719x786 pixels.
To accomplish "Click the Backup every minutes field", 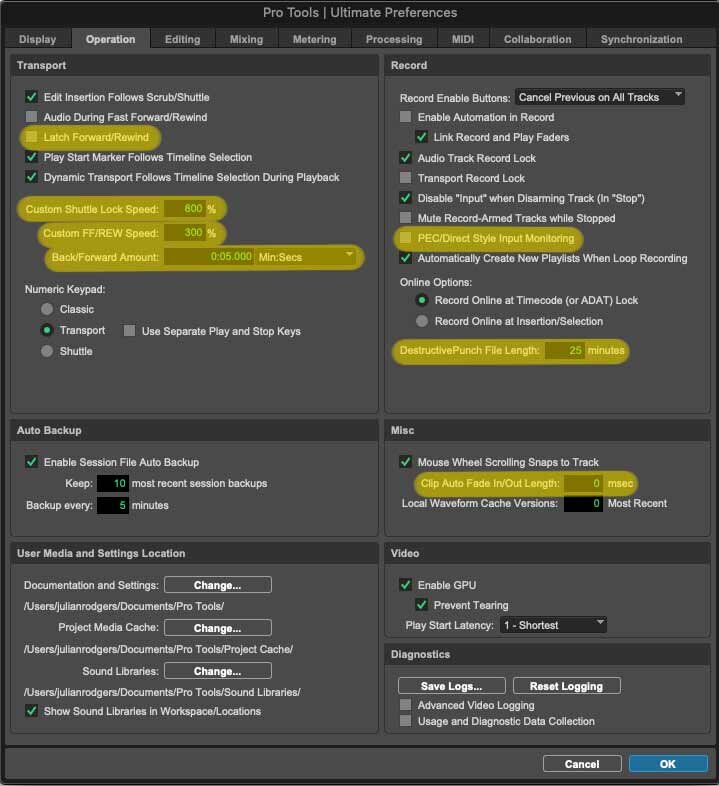I will point(113,505).
